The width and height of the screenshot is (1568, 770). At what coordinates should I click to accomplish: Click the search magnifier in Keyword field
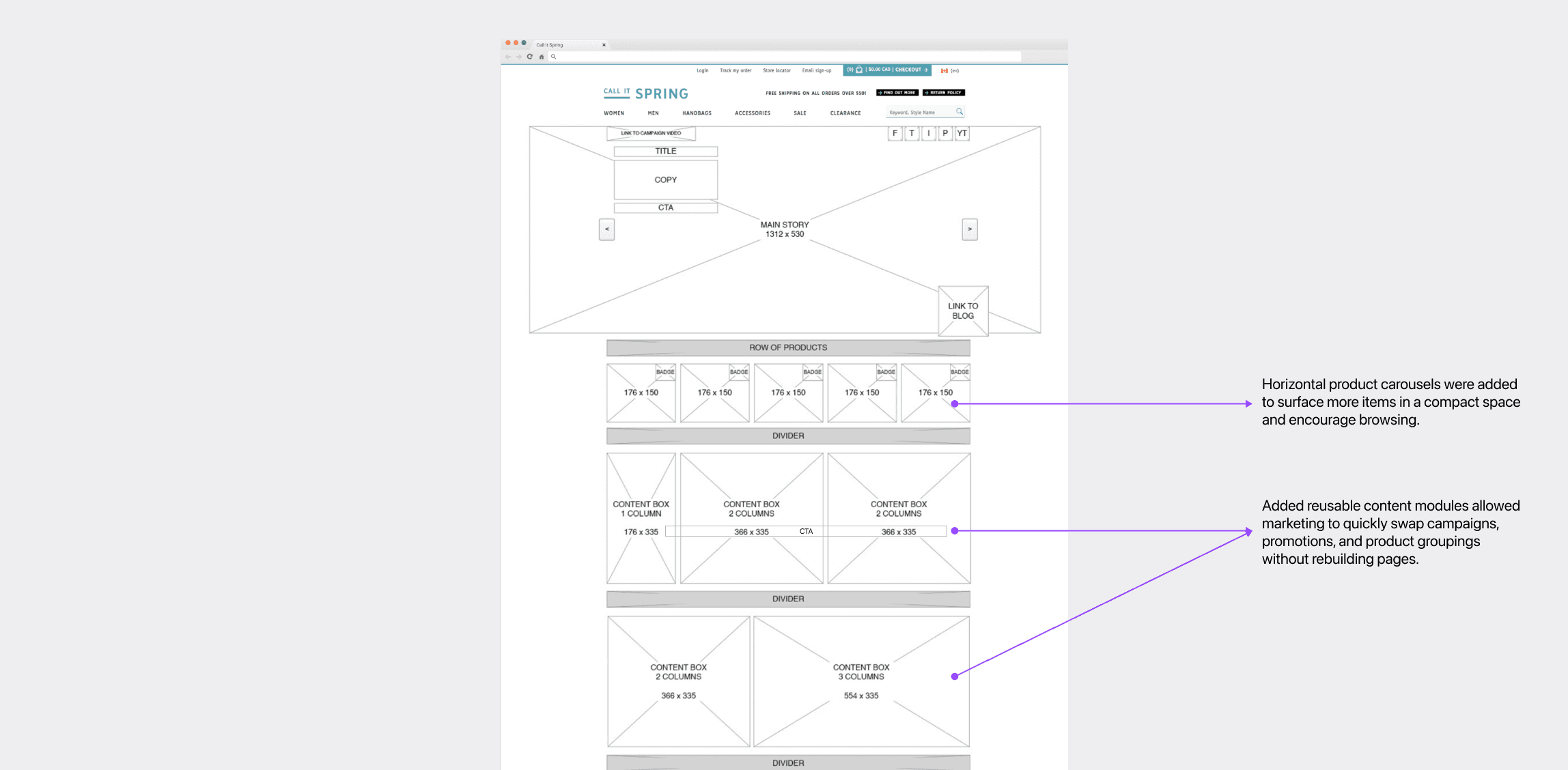point(960,112)
